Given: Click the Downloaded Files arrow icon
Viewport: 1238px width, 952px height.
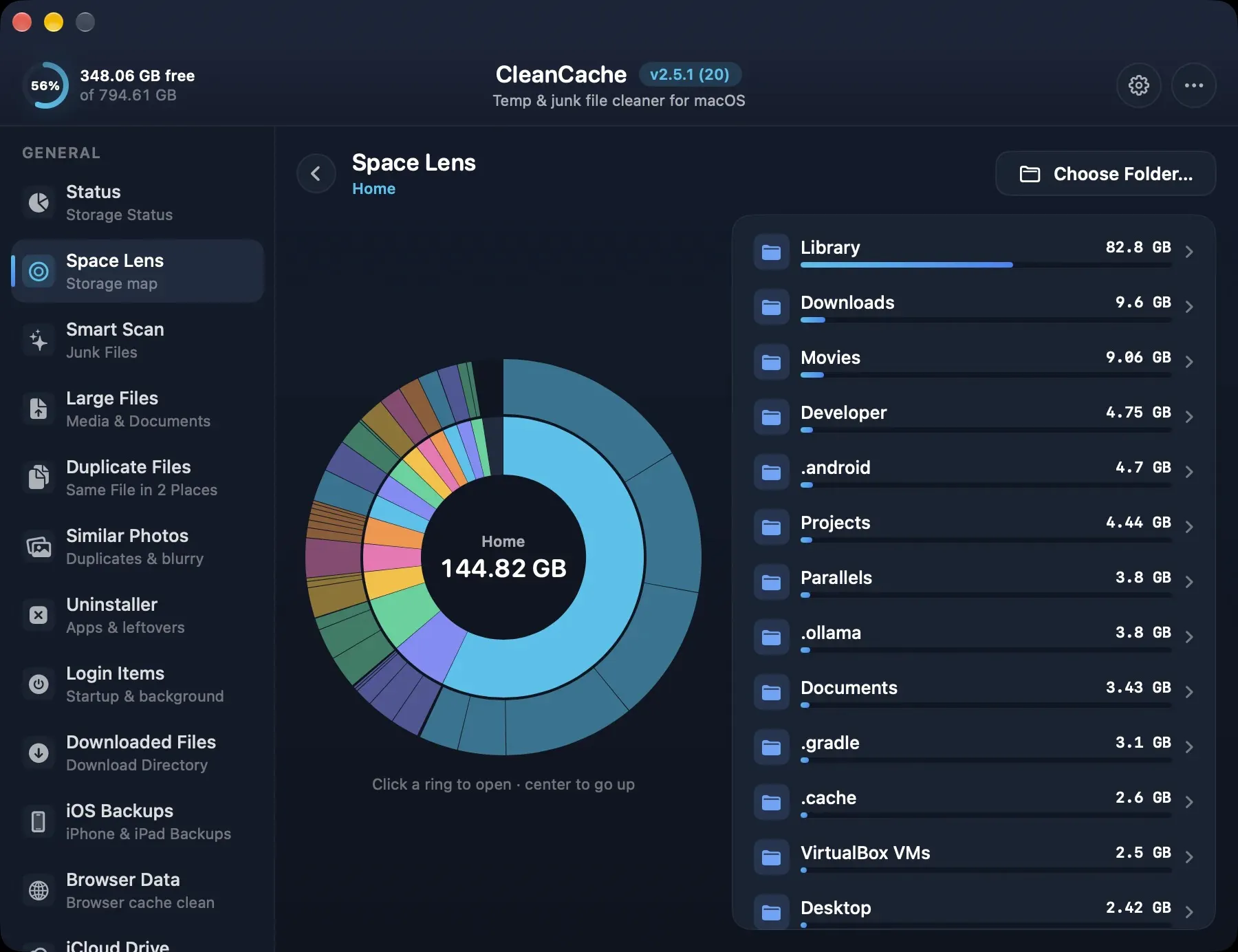Looking at the screenshot, I should [x=39, y=753].
